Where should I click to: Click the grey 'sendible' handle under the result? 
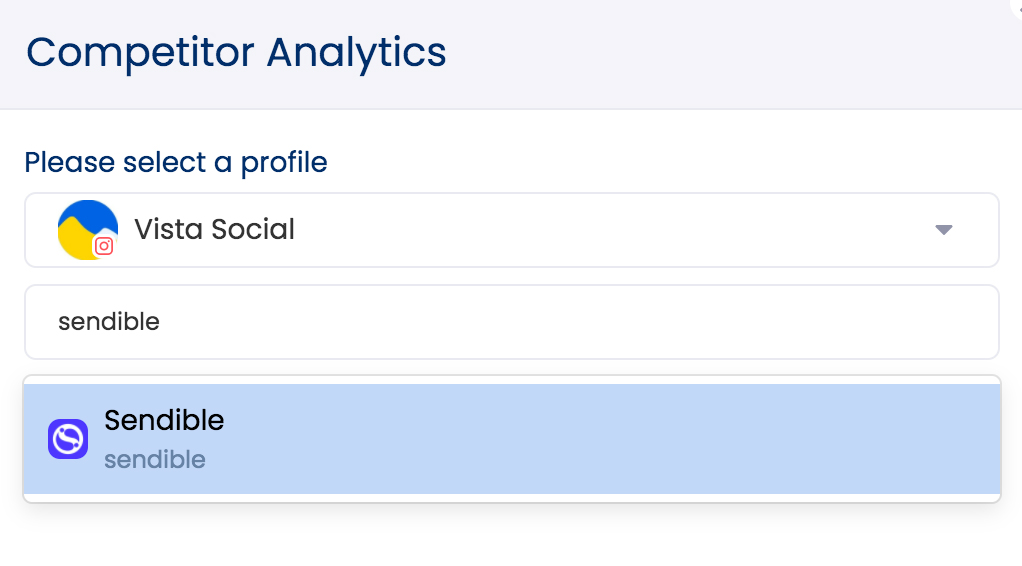point(155,460)
